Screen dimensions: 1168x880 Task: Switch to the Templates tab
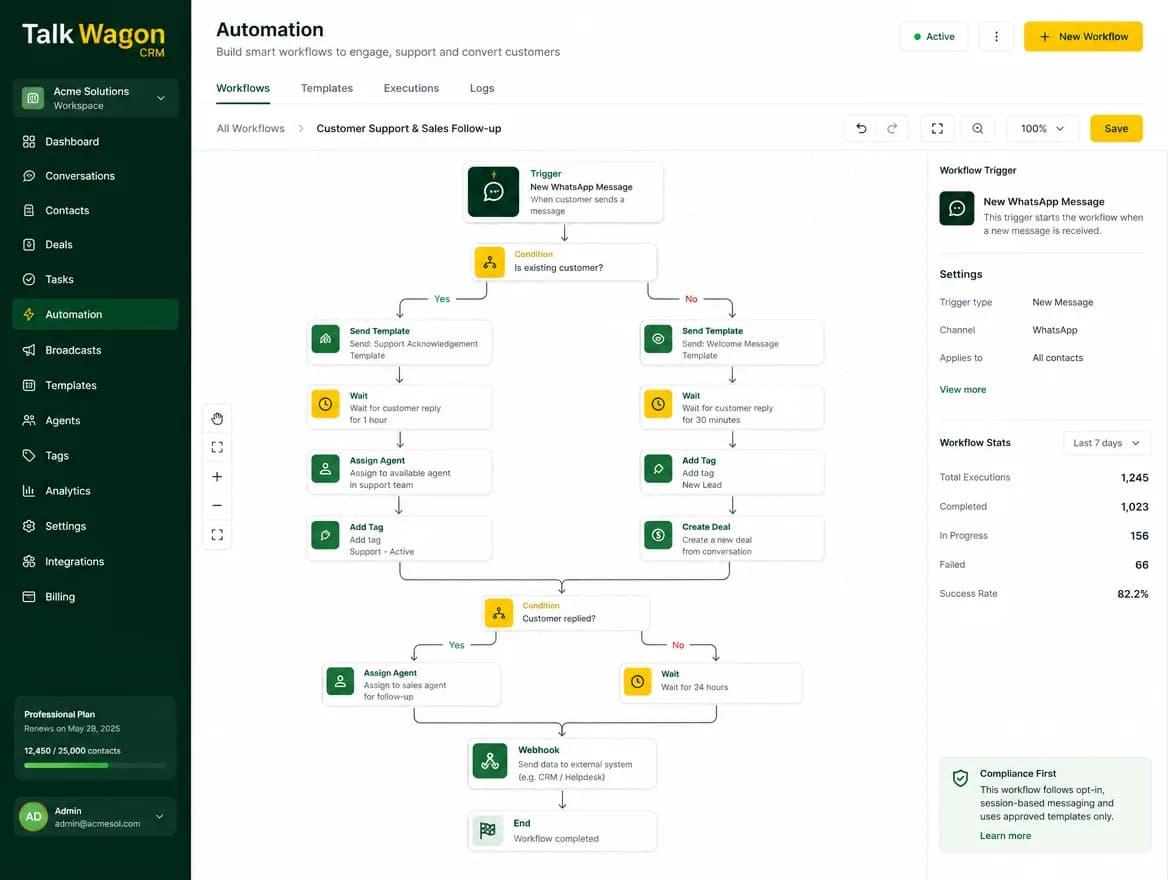click(x=327, y=88)
